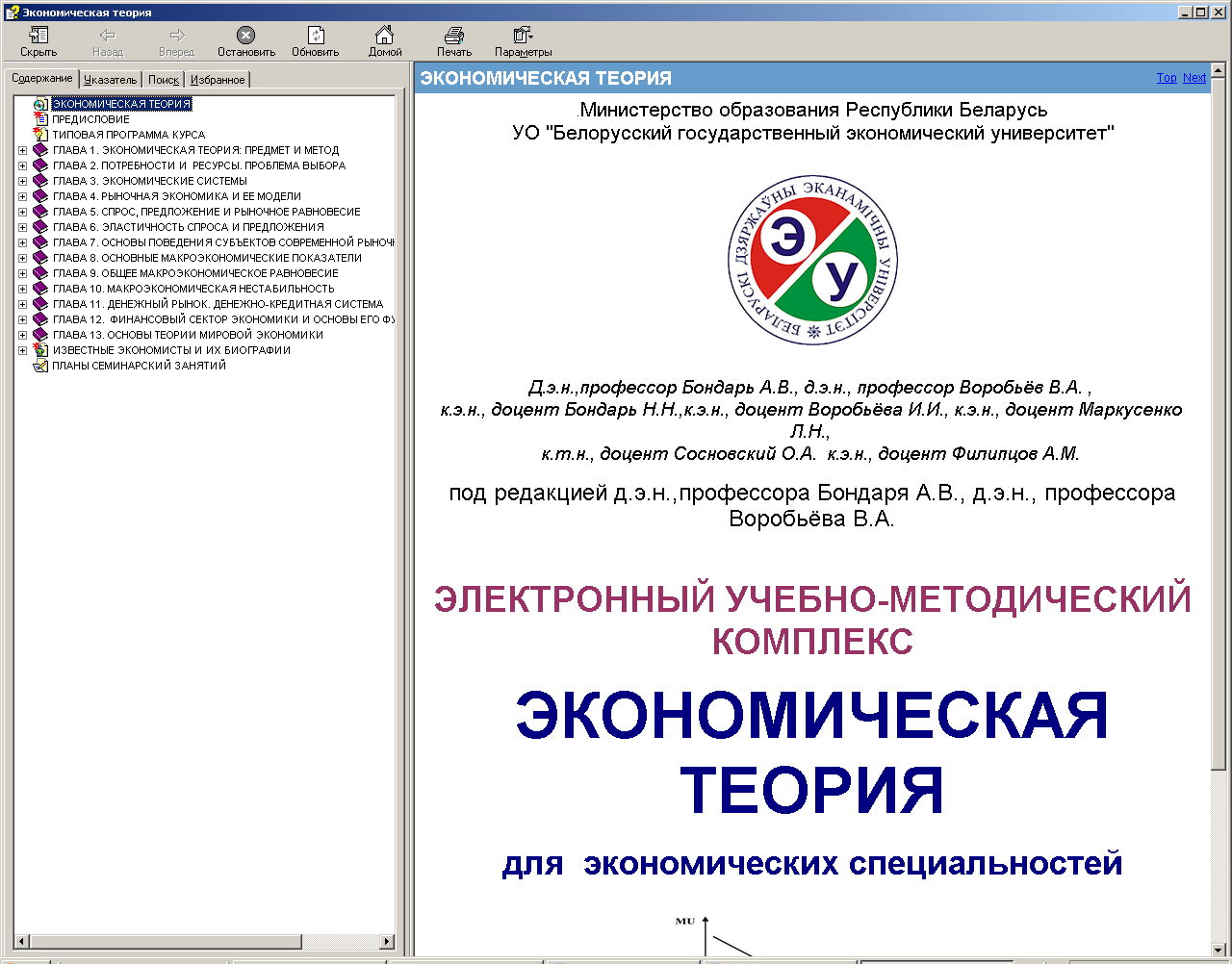
Task: Expand ГЛАВА 6 ЭЛАСТИЧНОСТЬ СПРОСА node
Action: [x=23, y=227]
